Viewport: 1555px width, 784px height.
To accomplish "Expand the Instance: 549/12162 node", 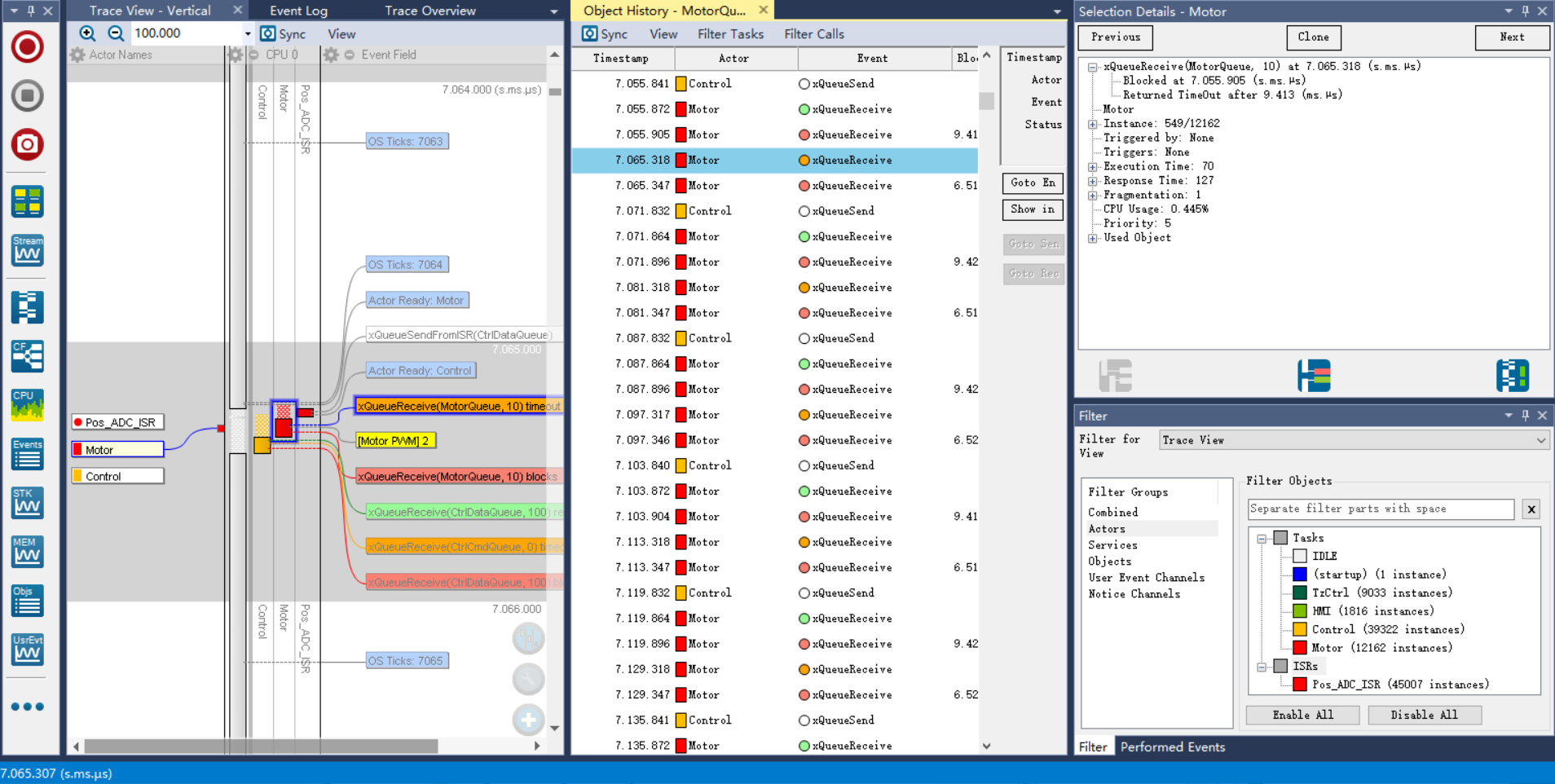I will click(x=1093, y=124).
